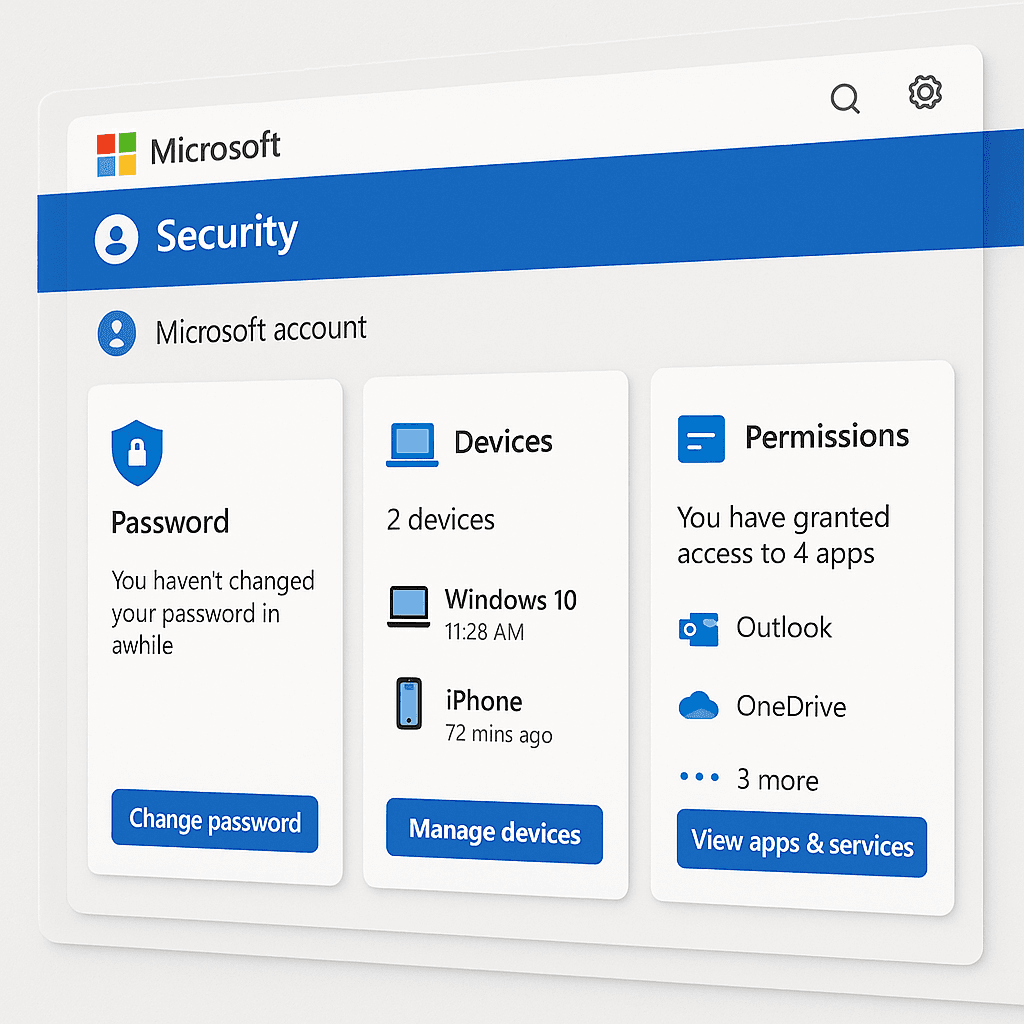The height and width of the screenshot is (1024, 1024).
Task: Expand the "3 more" apps link
Action: coord(777,780)
